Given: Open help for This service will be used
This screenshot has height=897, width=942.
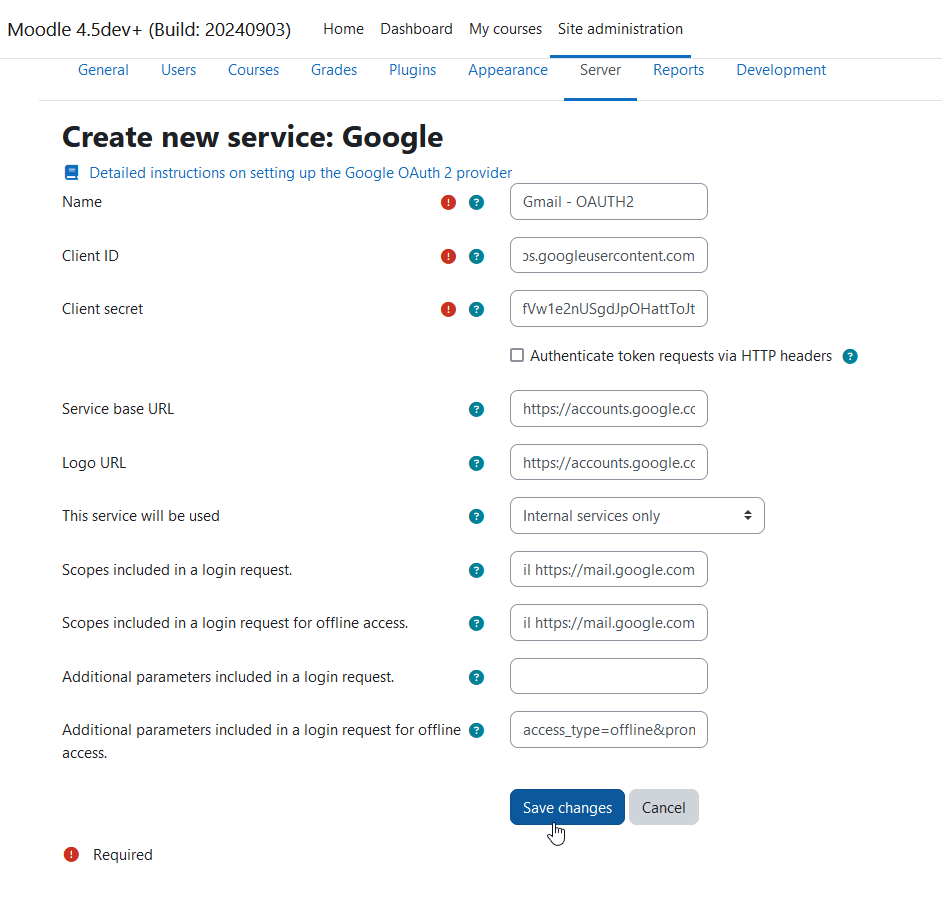Looking at the screenshot, I should (x=476, y=516).
